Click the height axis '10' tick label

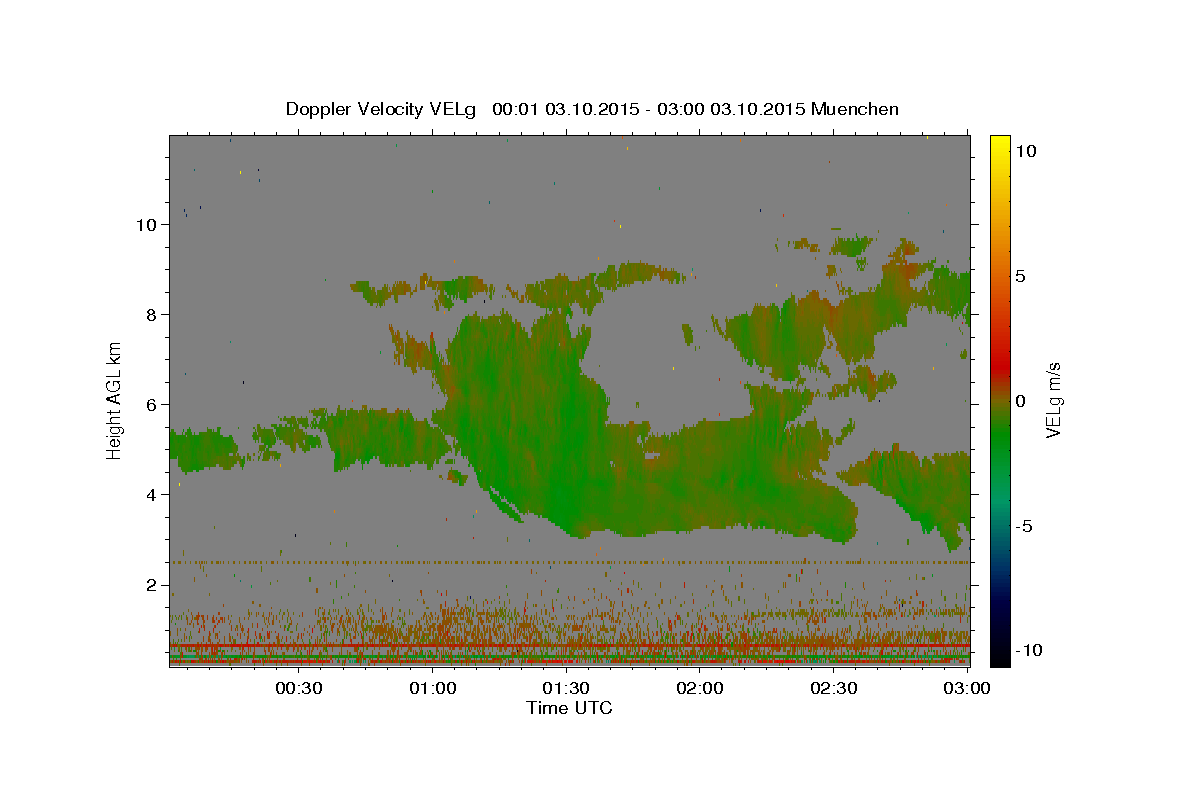pos(148,225)
